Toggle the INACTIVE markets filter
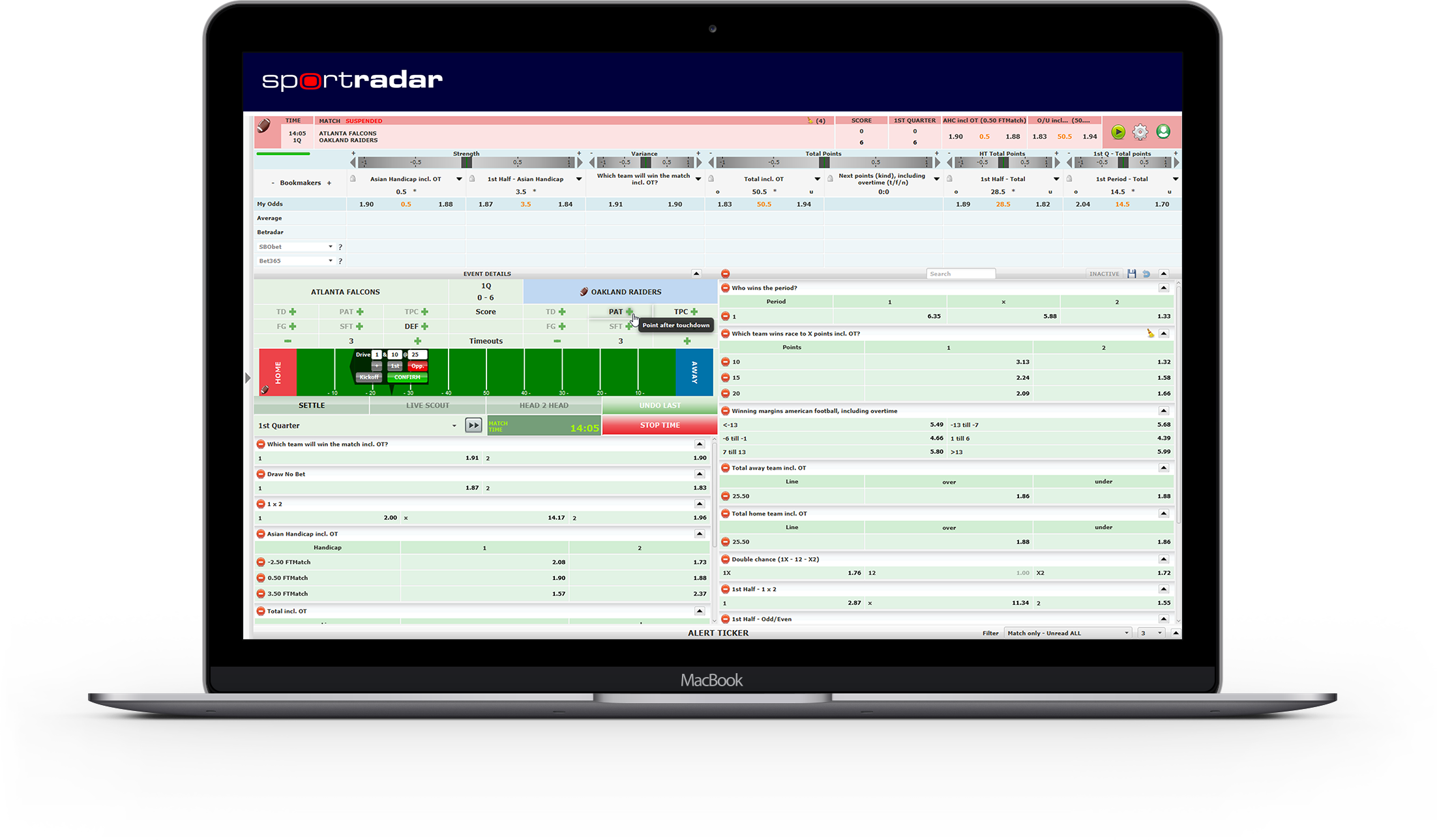 tap(1104, 274)
